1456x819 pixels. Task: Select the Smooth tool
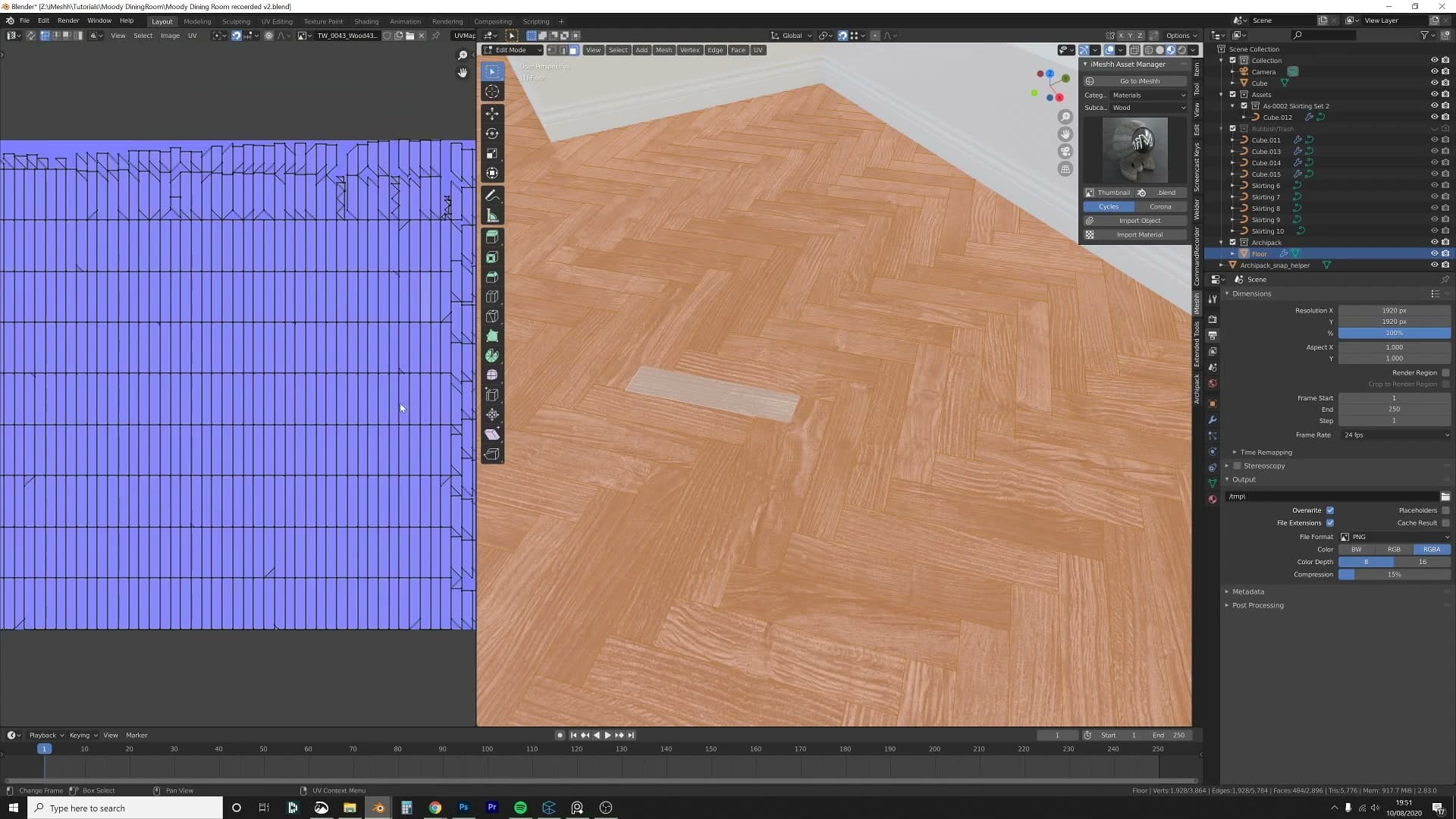pos(492,375)
